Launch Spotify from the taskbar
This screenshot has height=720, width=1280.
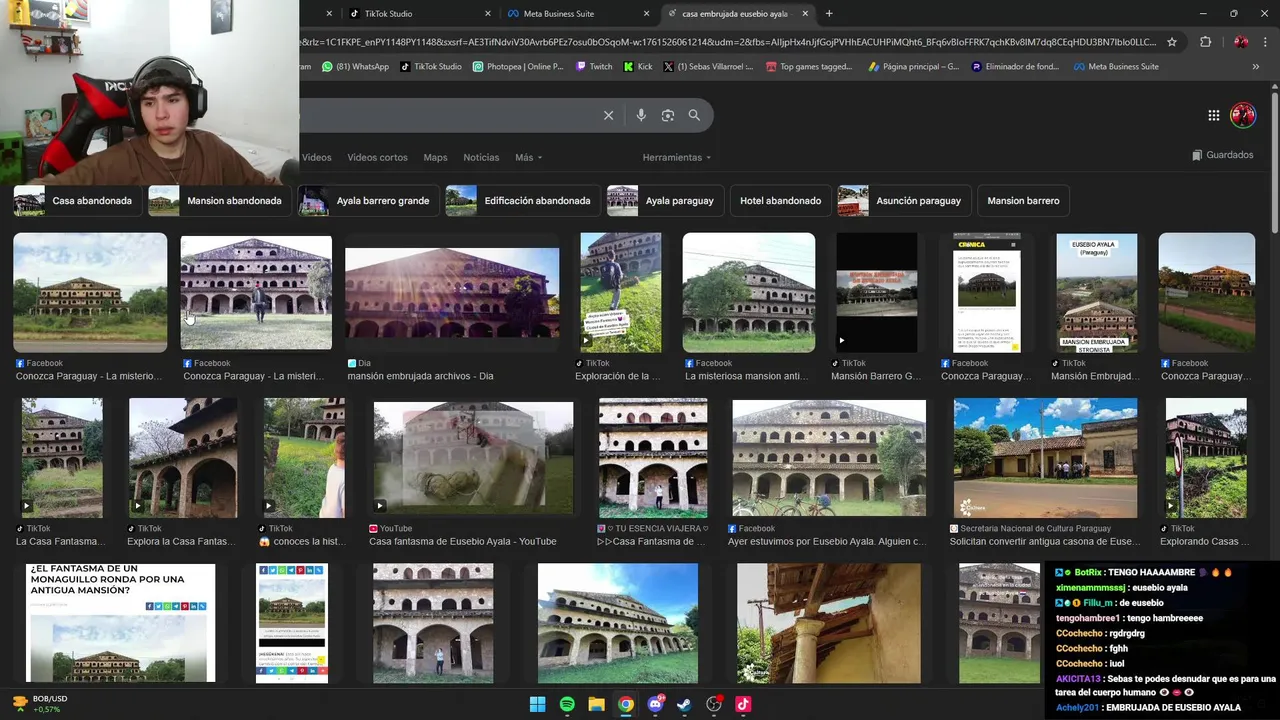tap(567, 704)
